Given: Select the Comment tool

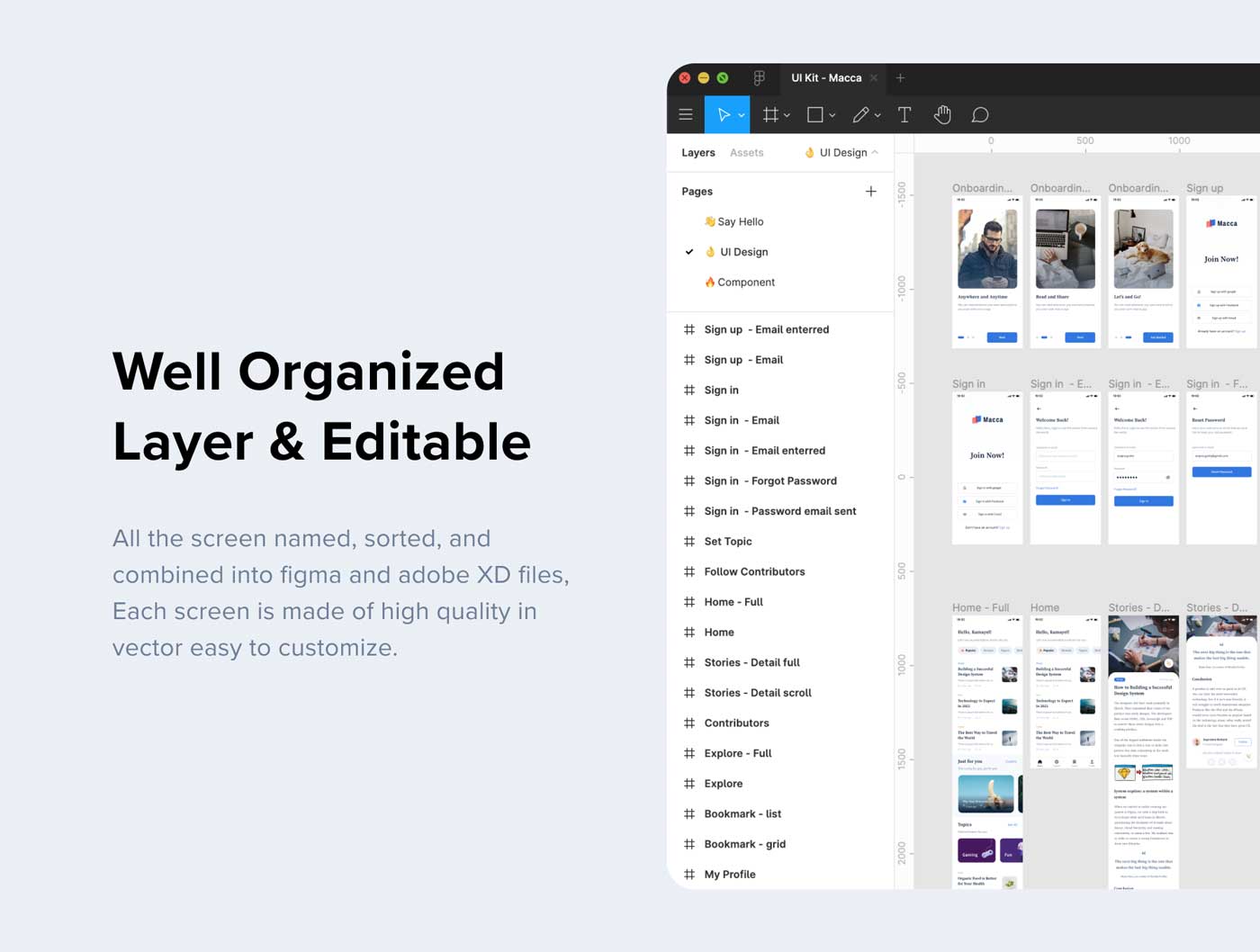Looking at the screenshot, I should coord(980,115).
